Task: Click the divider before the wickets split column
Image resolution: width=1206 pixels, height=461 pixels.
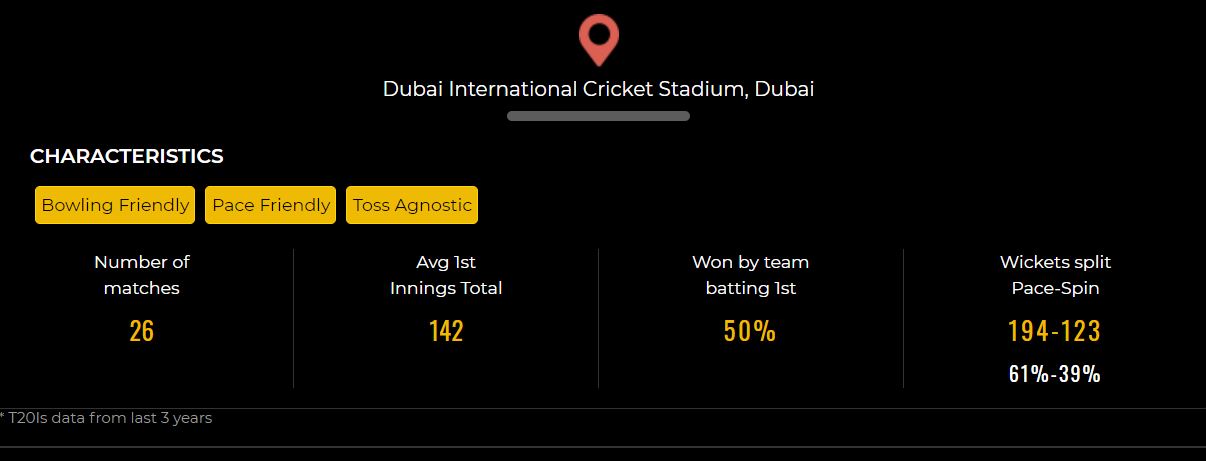Action: click(x=903, y=318)
